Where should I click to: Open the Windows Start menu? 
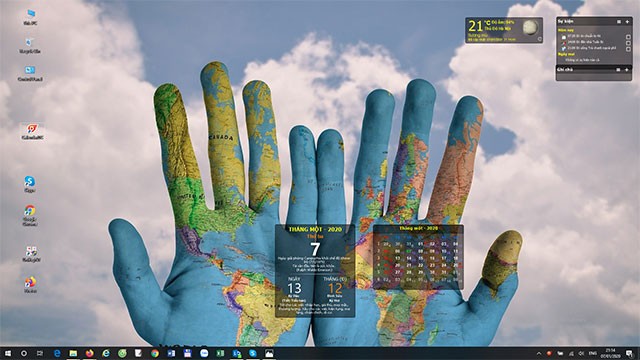8,353
